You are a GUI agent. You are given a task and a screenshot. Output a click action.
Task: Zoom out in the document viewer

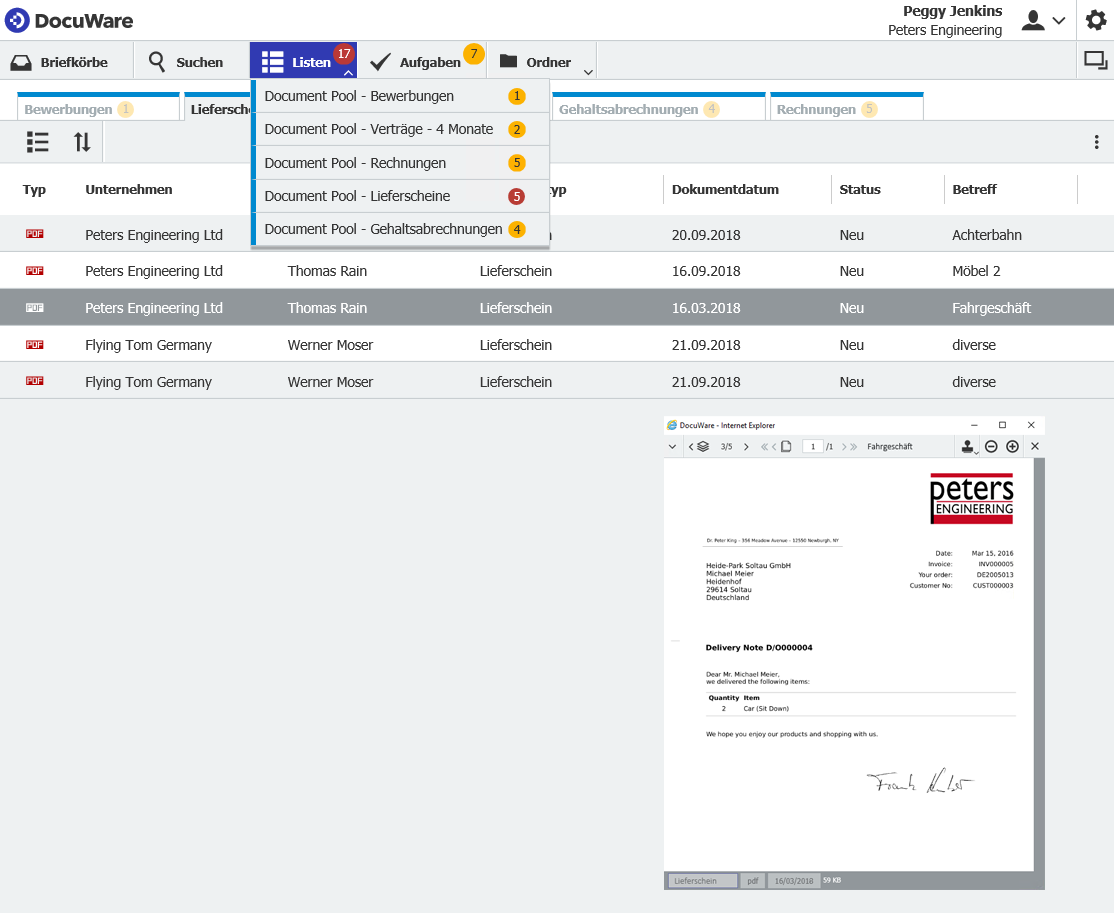coord(990,446)
